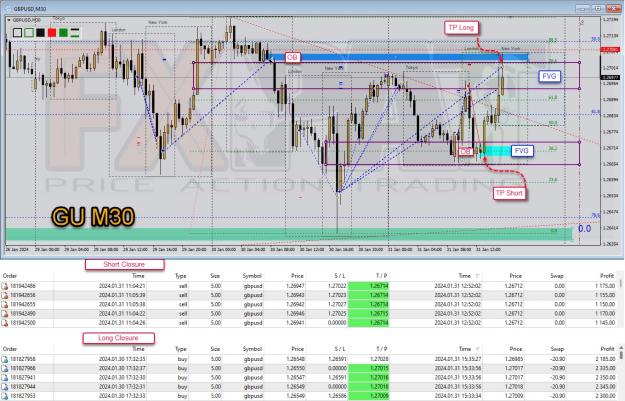The image size is (625, 401).
Task: Click the order icon for 181942500
Action: 5,322
